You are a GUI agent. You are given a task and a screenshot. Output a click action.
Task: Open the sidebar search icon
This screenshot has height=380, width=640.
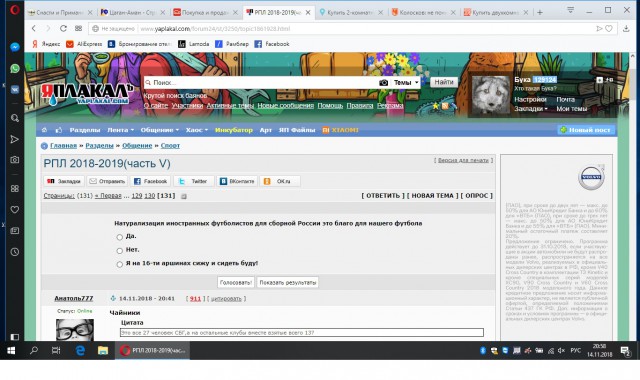tap(15, 118)
